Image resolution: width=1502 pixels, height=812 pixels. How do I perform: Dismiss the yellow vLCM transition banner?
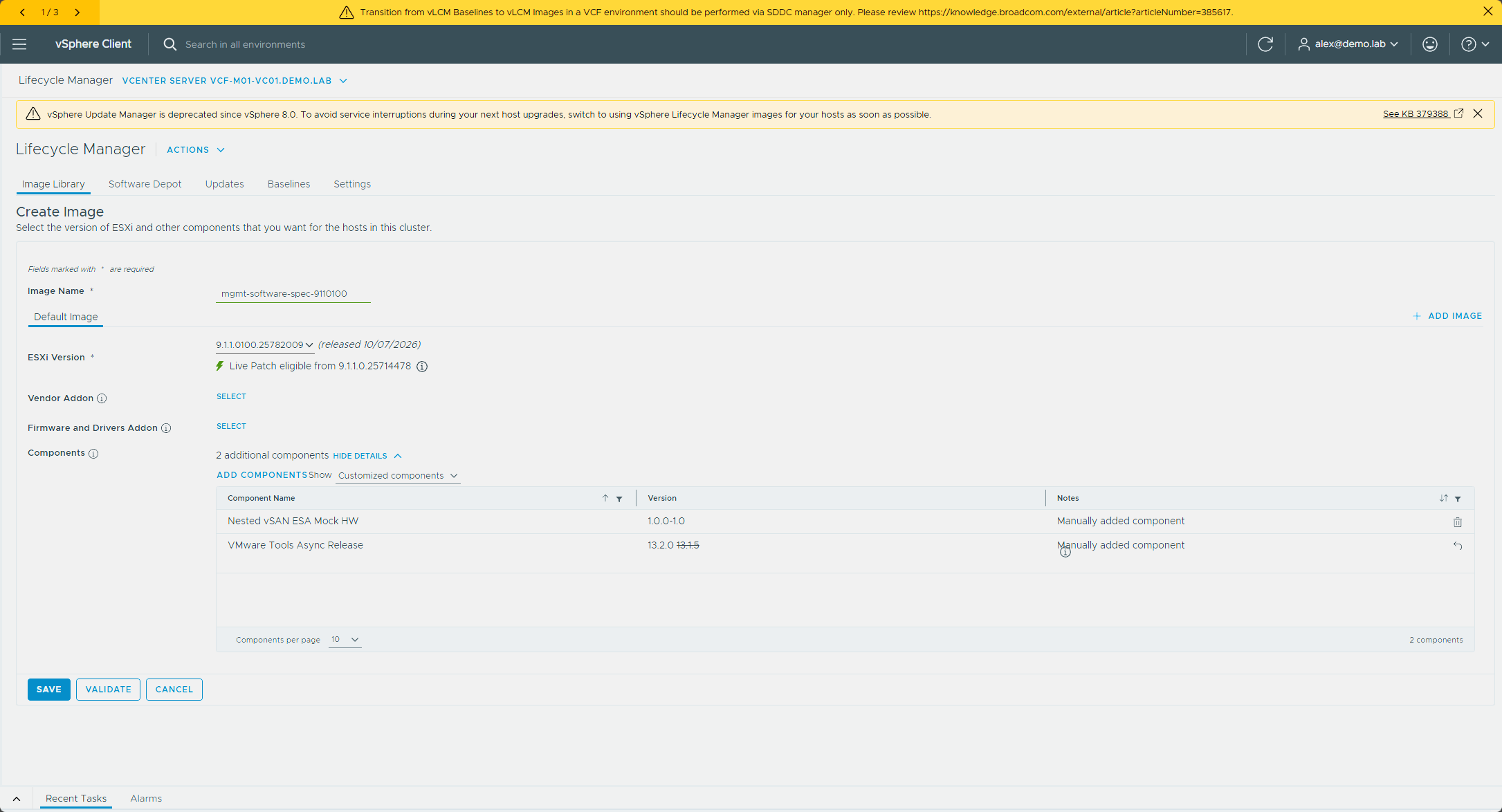tap(1488, 12)
